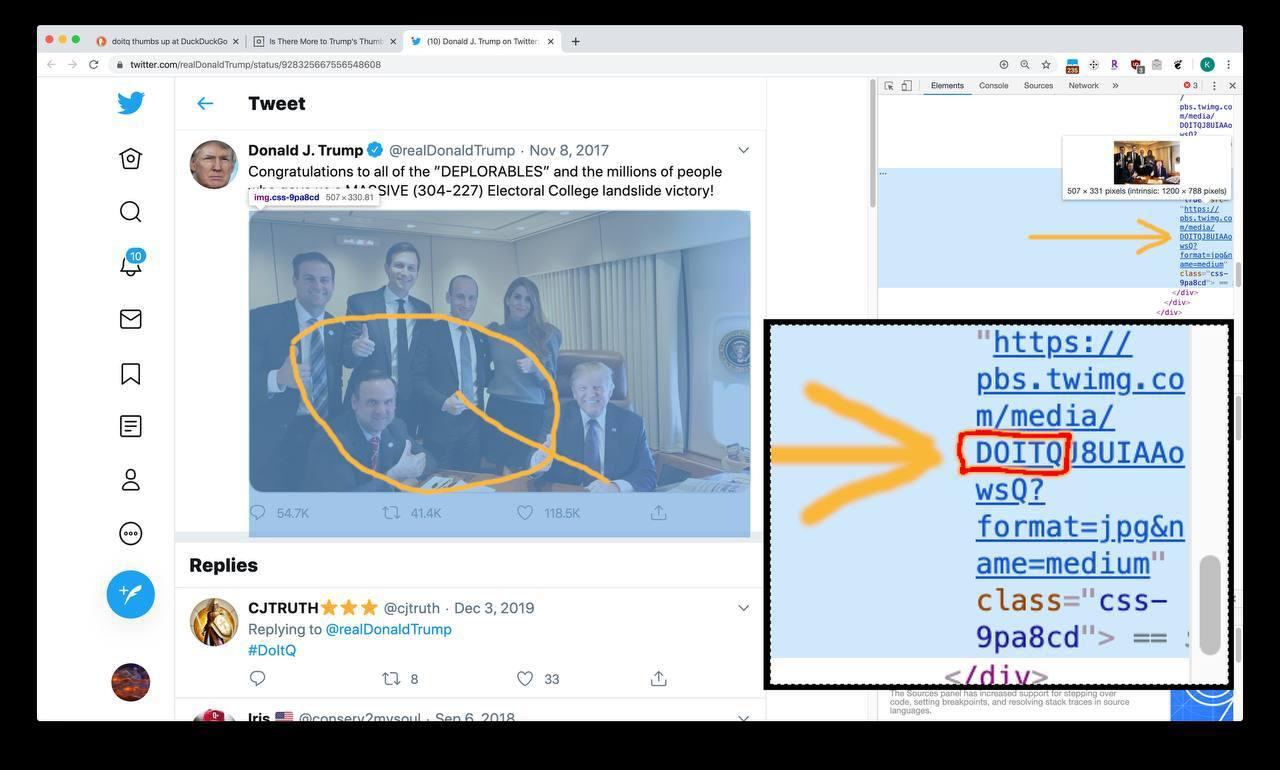Viewport: 1280px width, 770px height.
Task: Open the Chrome profile K avatar
Action: pyautogui.click(x=1207, y=64)
